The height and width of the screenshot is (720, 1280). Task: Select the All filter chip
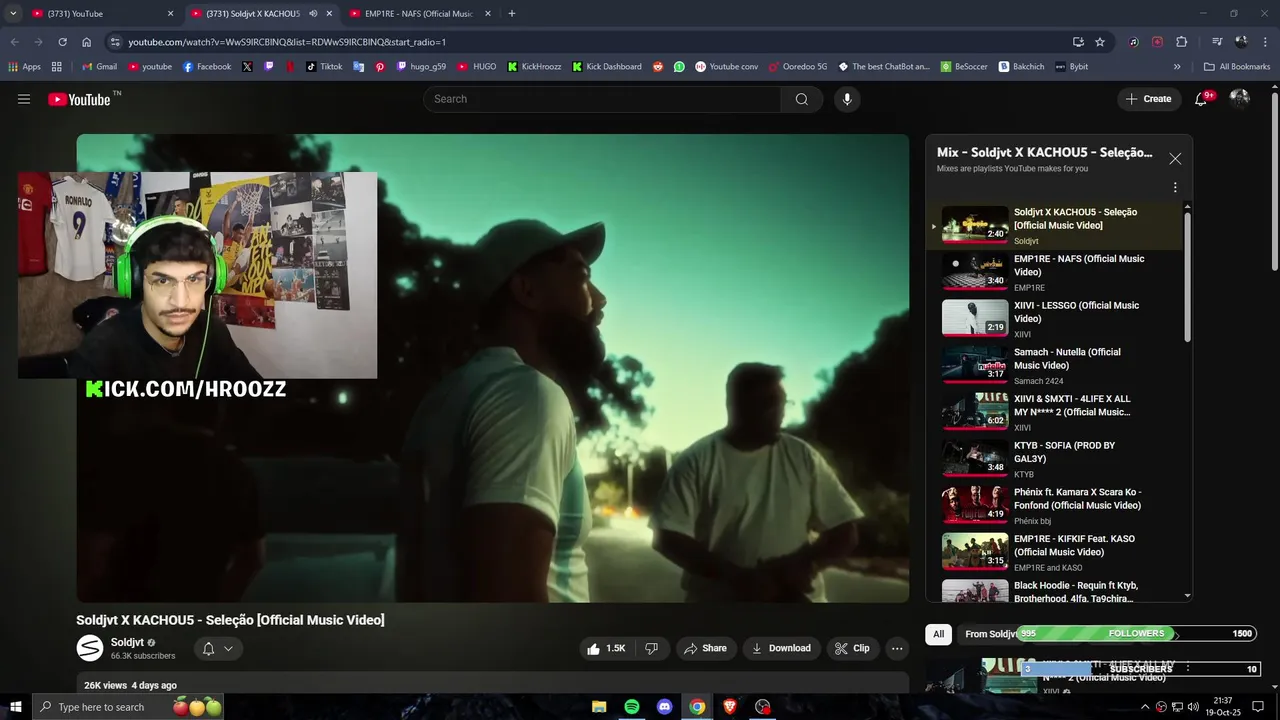[938, 634]
